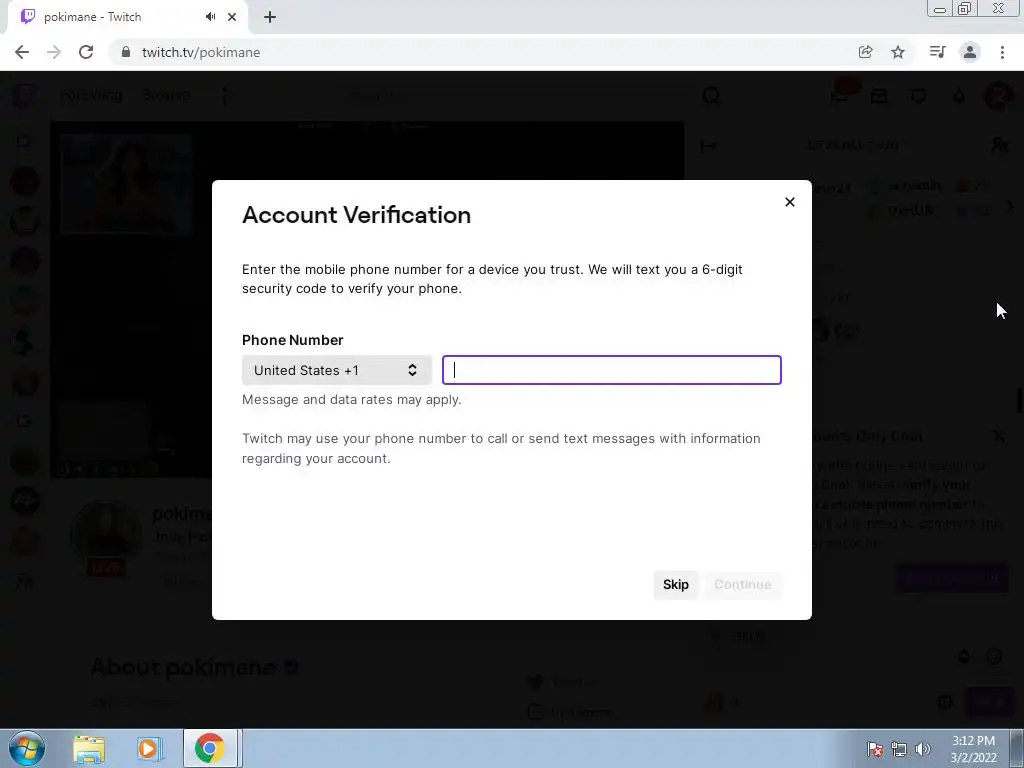1024x768 pixels.
Task: Open a new browser tab
Action: tap(270, 17)
